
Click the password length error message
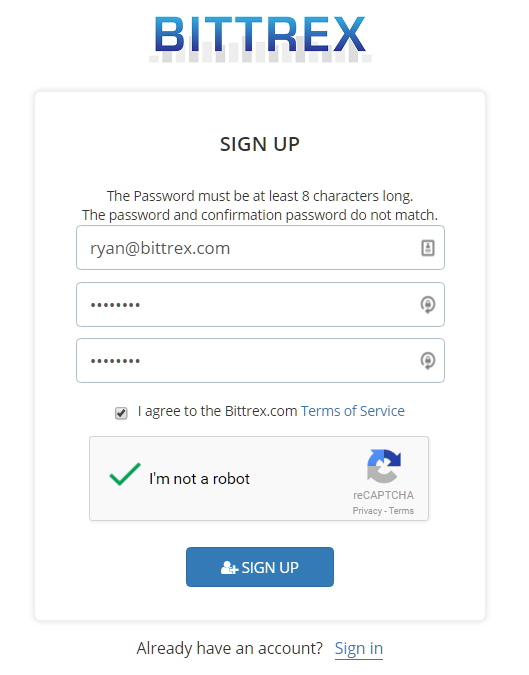(x=260, y=196)
